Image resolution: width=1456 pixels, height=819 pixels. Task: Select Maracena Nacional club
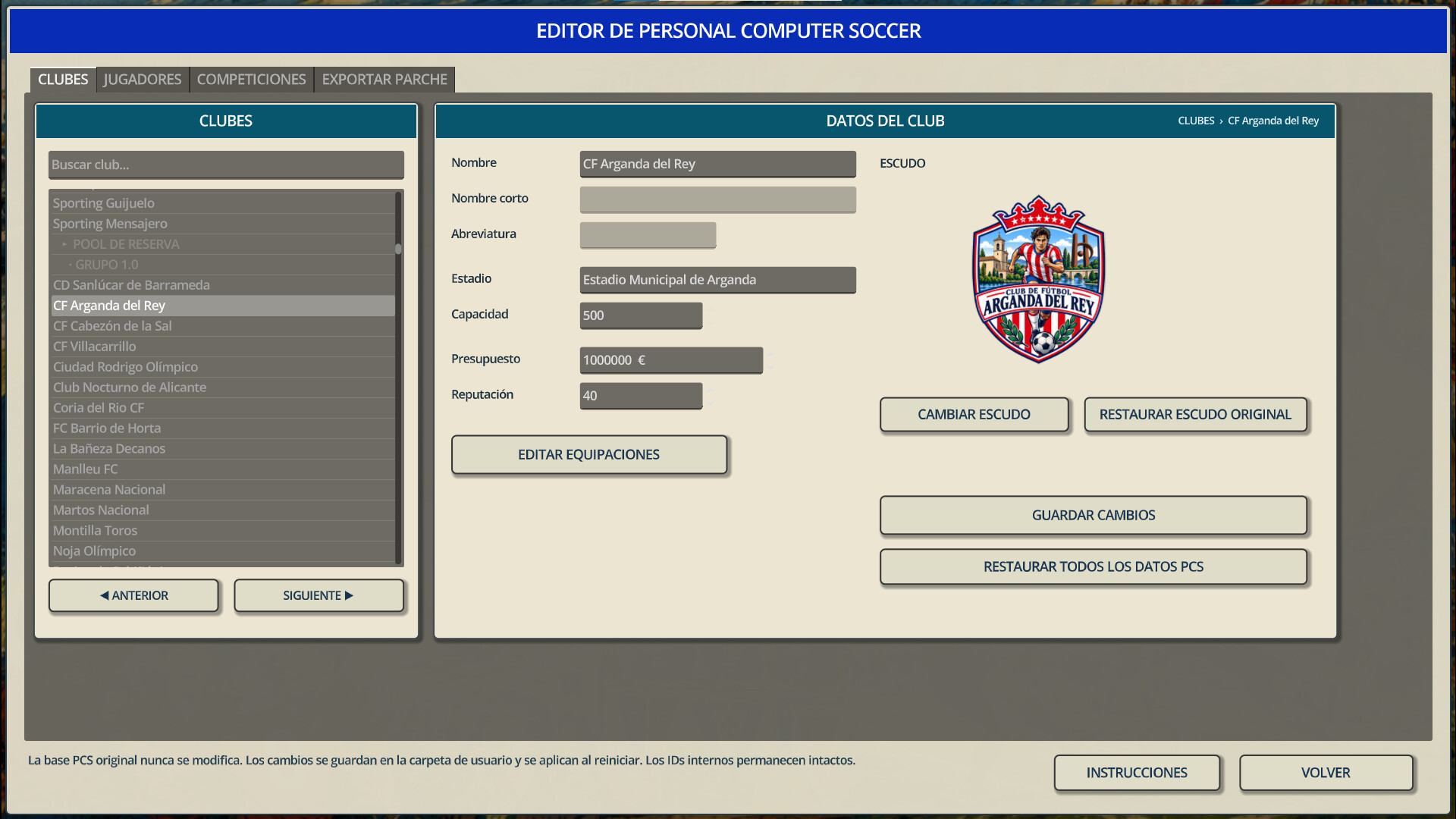point(223,490)
